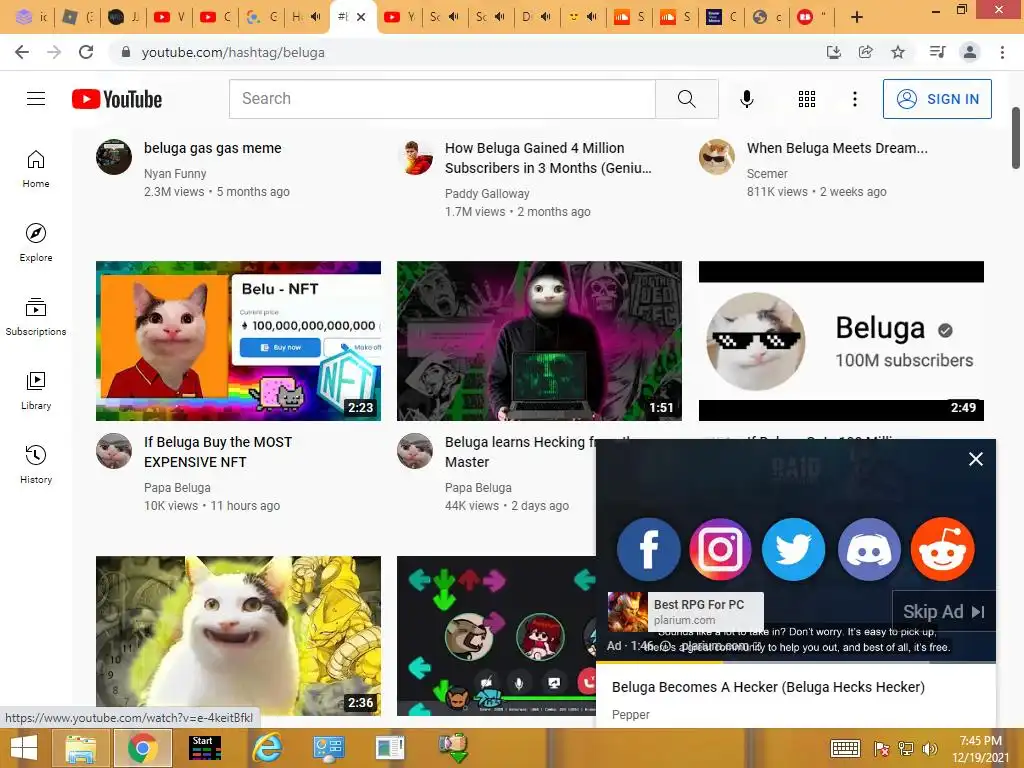
Task: Close the active #beluga tab
Action: pyautogui.click(x=360, y=17)
